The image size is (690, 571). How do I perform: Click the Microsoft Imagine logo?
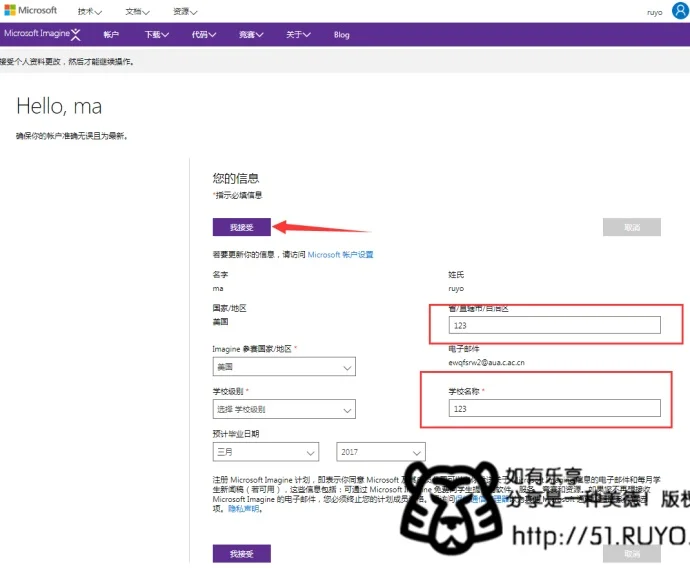pyautogui.click(x=42, y=34)
